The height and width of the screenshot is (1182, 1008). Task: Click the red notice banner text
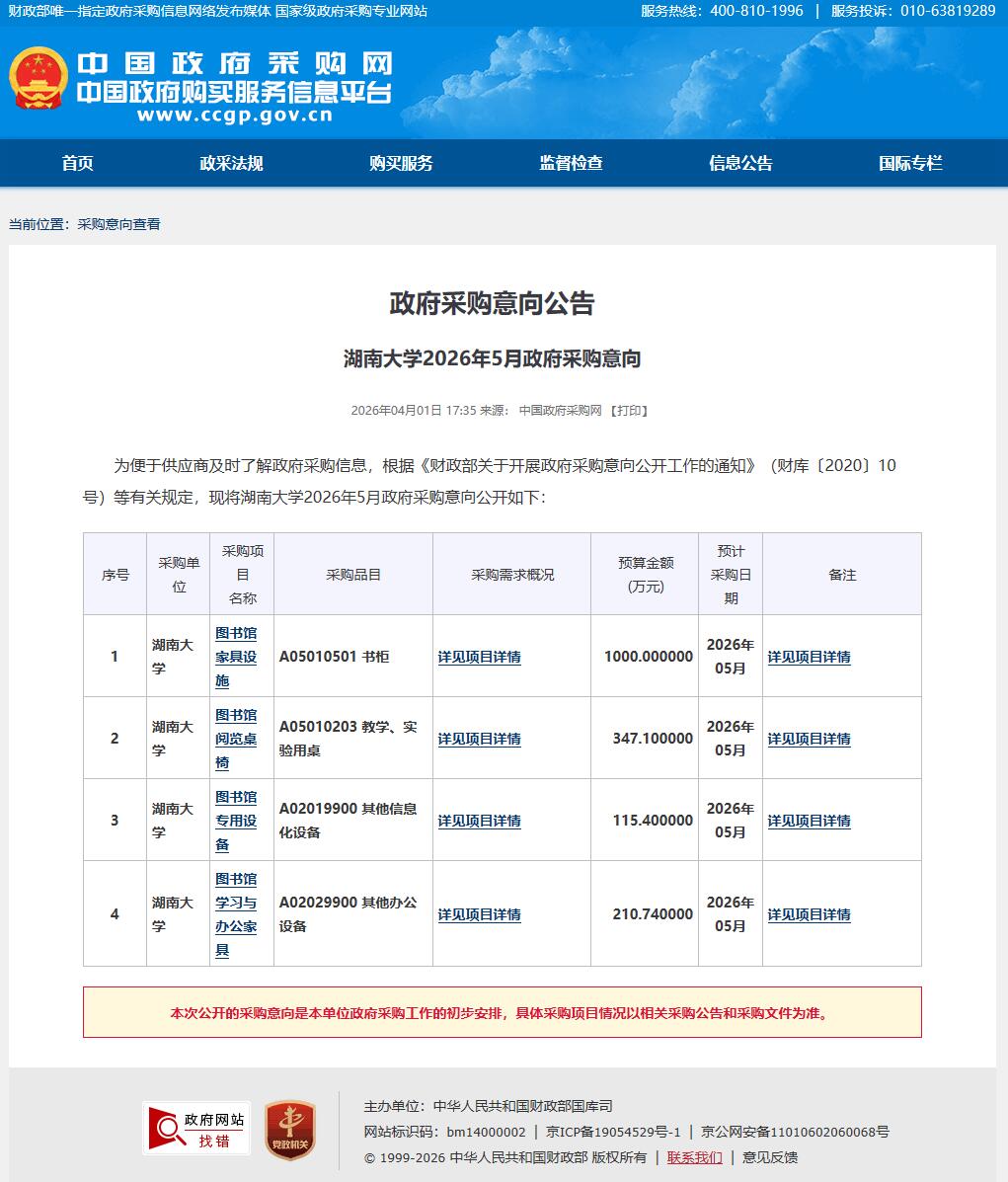(x=501, y=1013)
